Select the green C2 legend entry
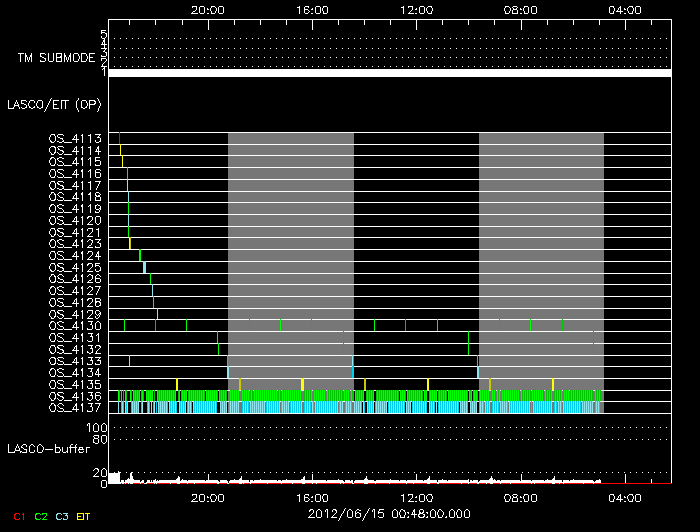This screenshot has width=700, height=532. tap(41, 515)
